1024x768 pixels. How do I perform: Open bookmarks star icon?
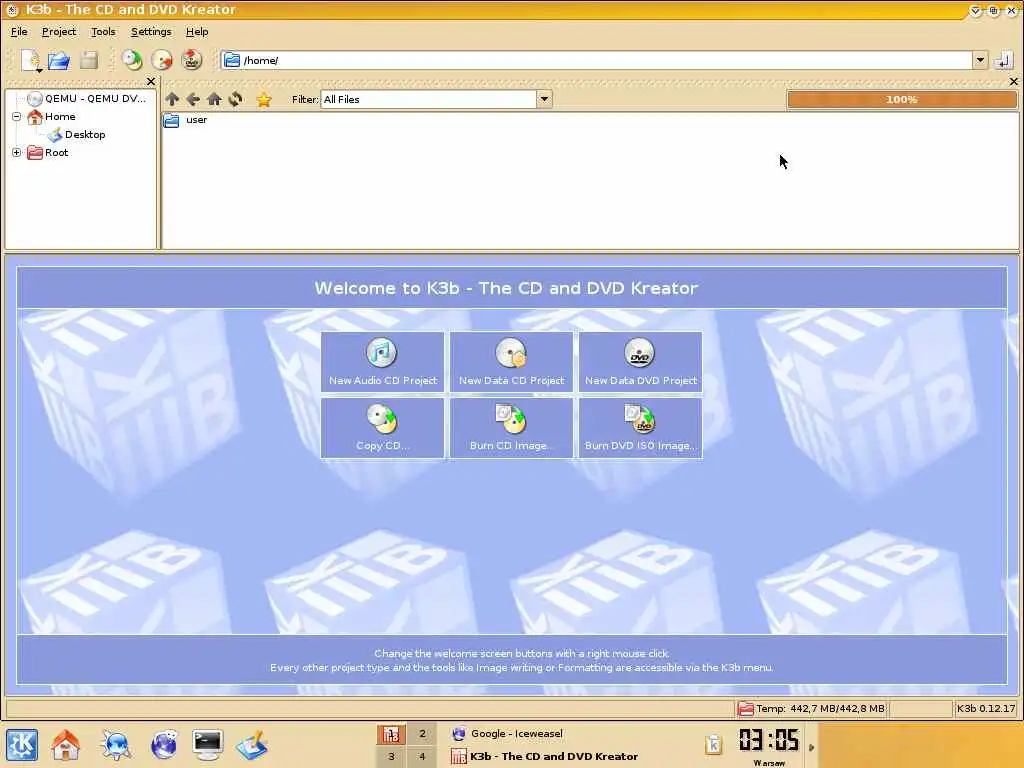pyautogui.click(x=264, y=99)
